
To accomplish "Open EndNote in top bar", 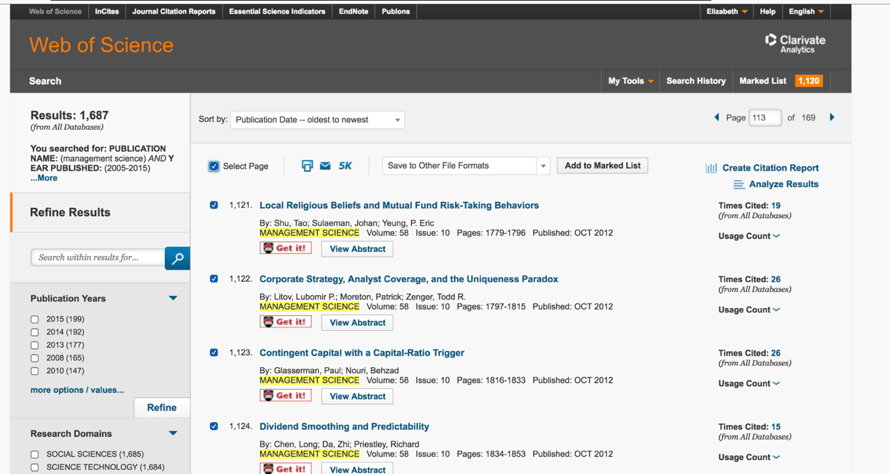I will [x=353, y=11].
